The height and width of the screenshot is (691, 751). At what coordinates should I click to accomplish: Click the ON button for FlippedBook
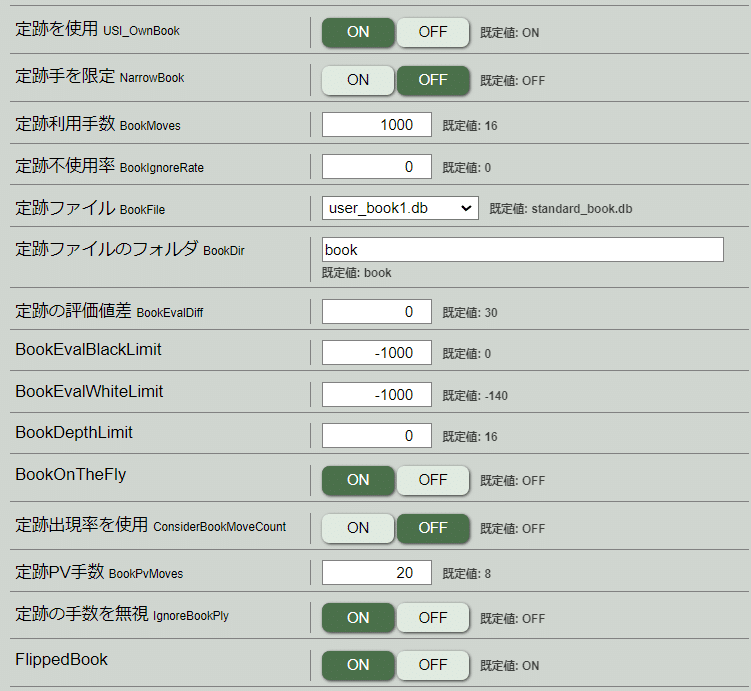(x=358, y=665)
